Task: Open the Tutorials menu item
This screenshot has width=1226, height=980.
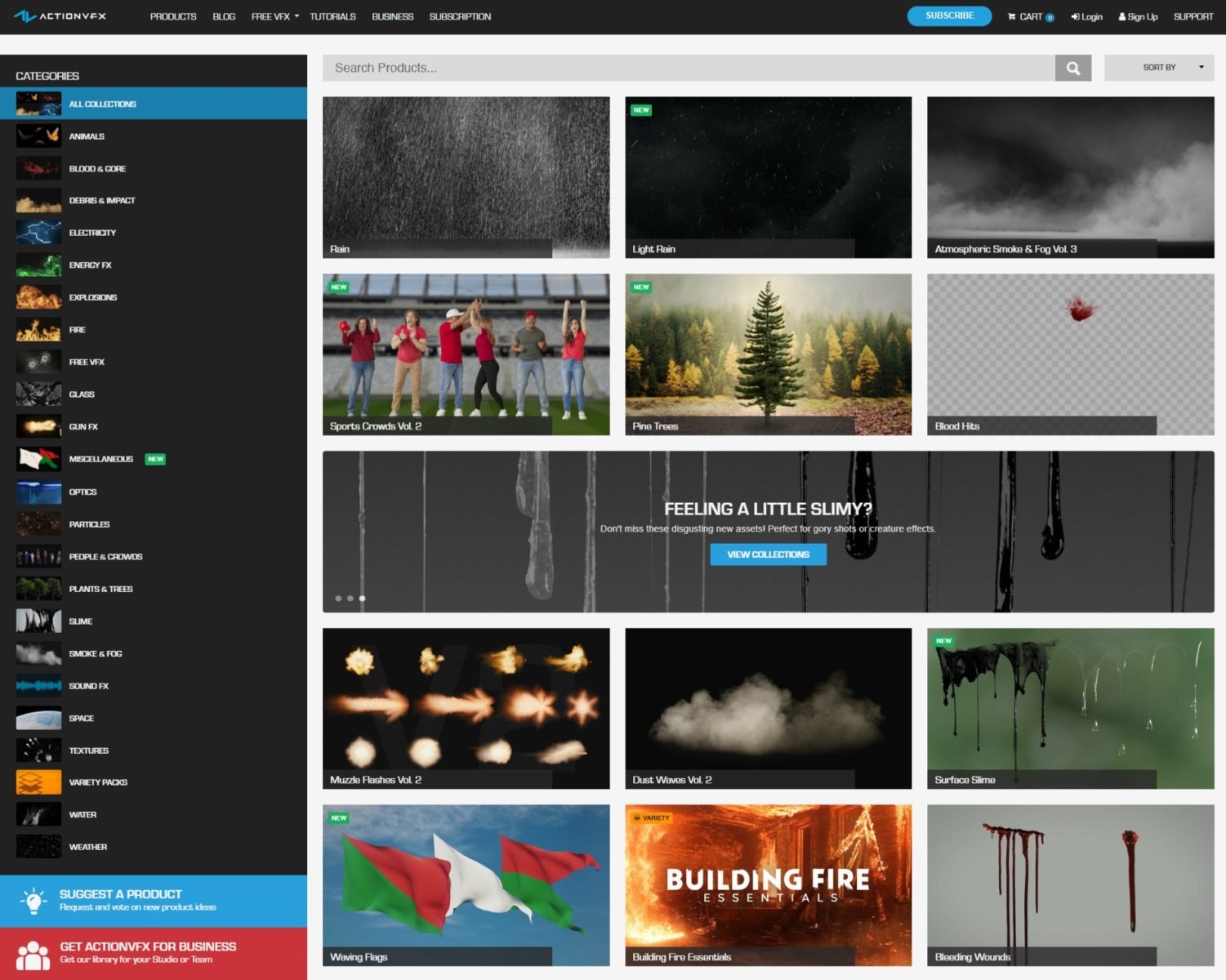Action: point(333,16)
